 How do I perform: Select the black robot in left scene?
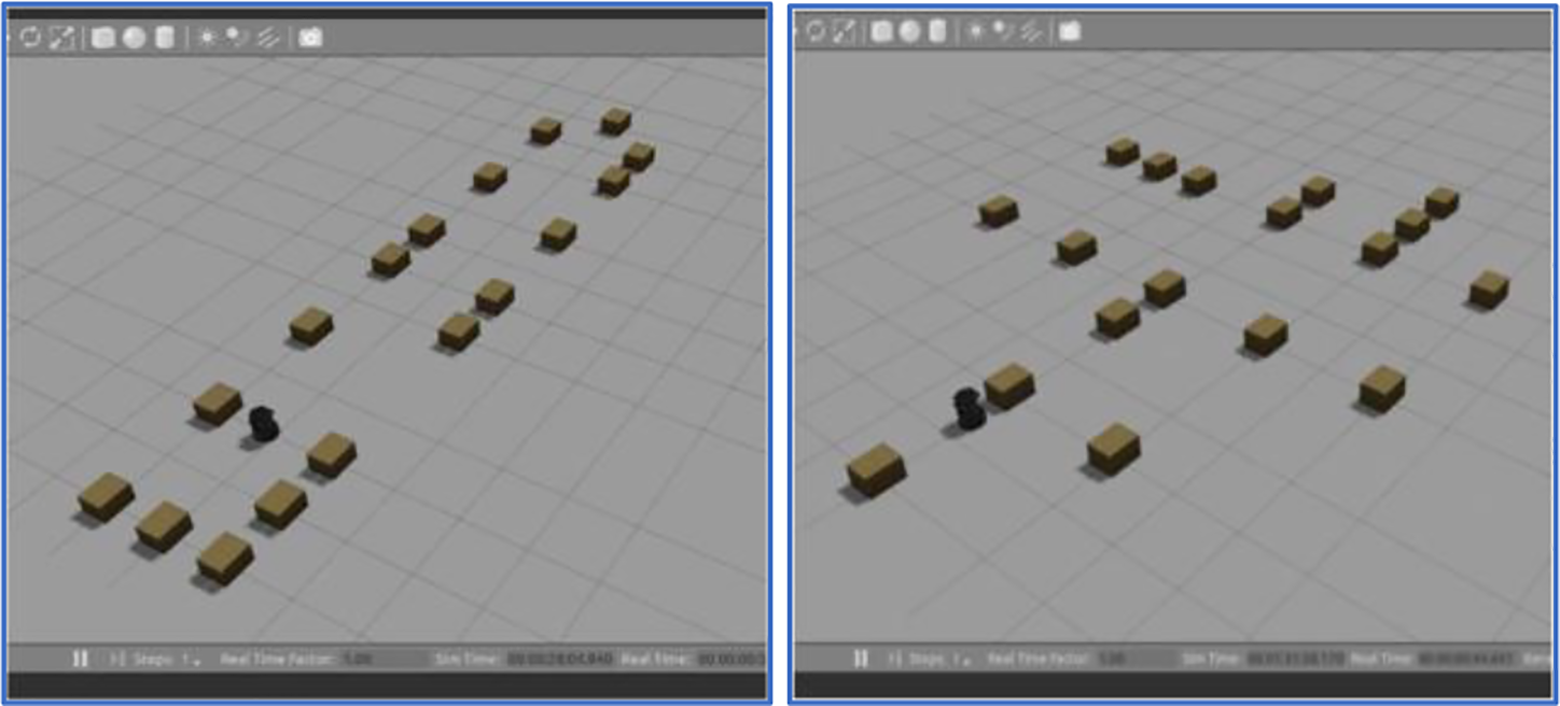tap(263, 423)
